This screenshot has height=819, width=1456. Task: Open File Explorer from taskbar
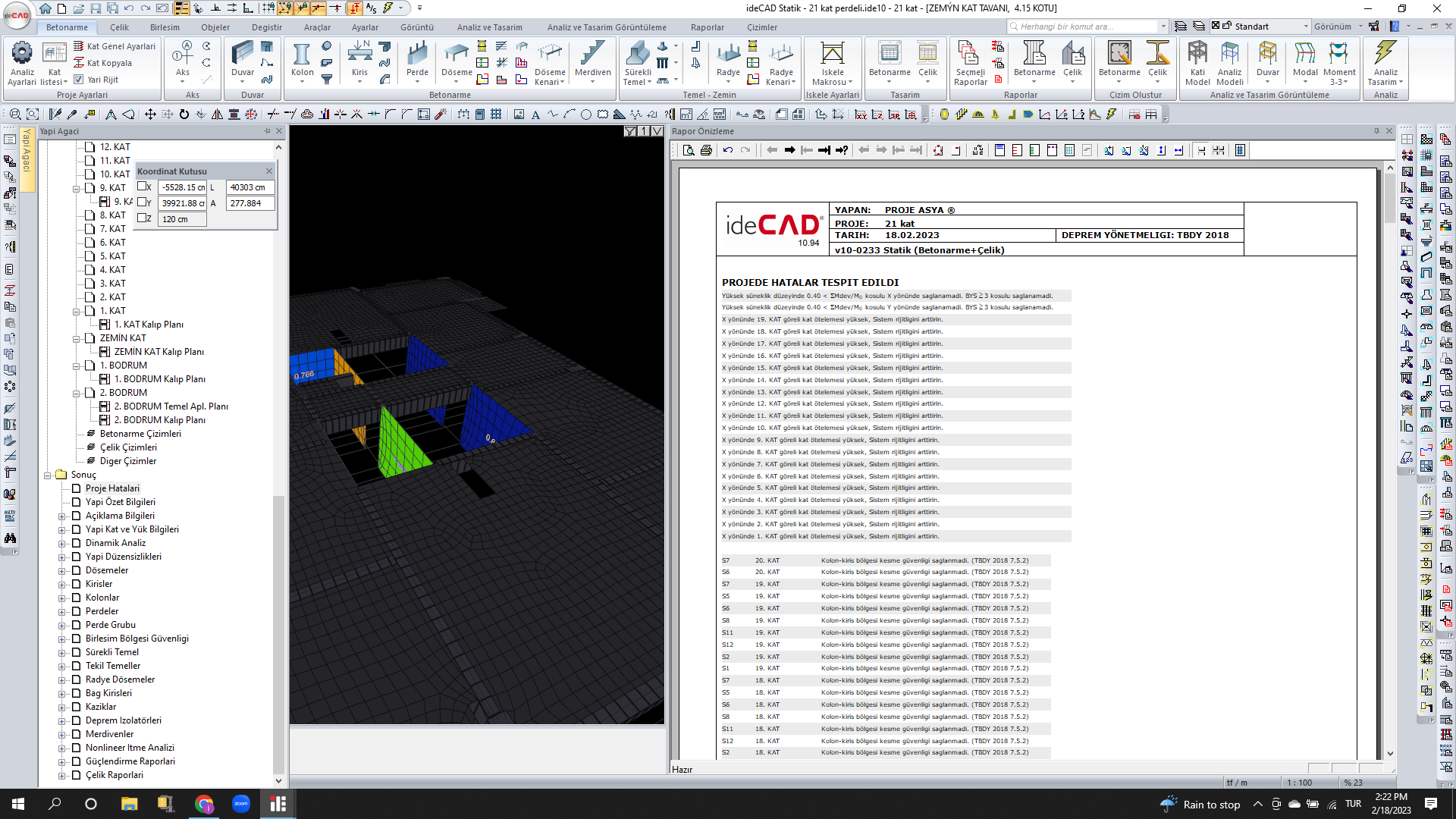click(129, 804)
